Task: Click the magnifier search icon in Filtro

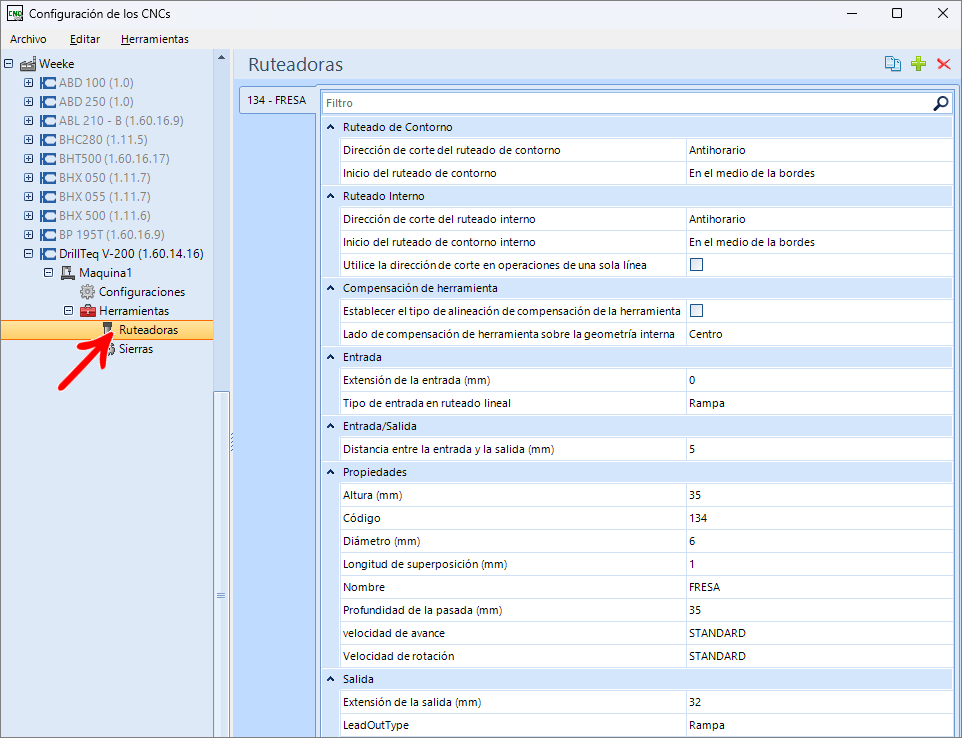Action: (x=940, y=103)
